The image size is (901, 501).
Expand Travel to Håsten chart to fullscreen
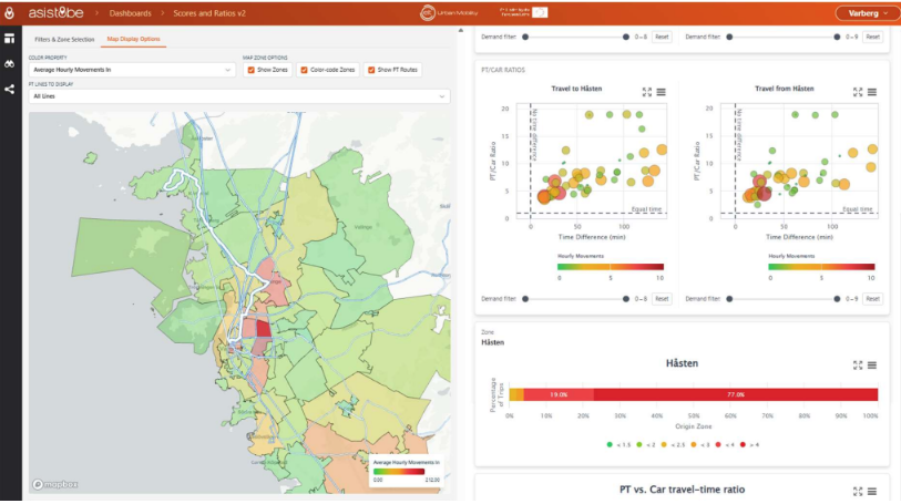647,92
